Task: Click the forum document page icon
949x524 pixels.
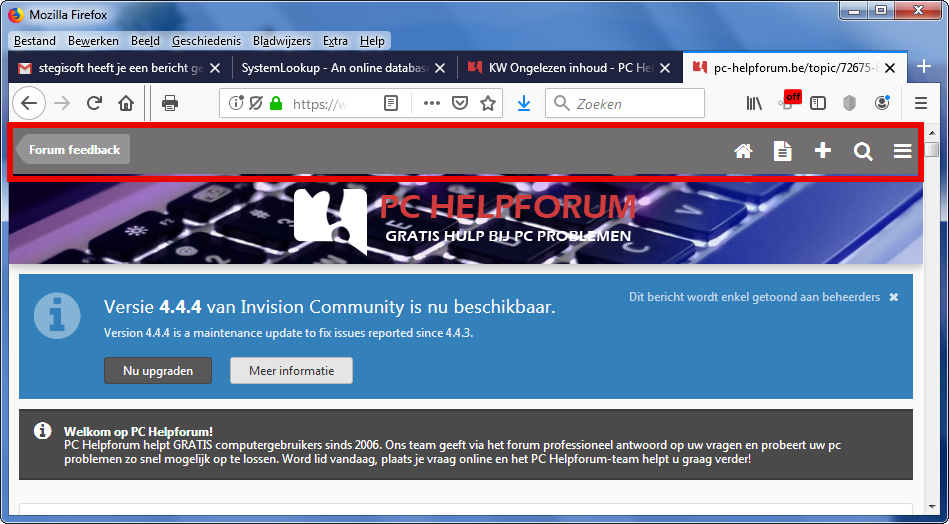Action: 783,151
